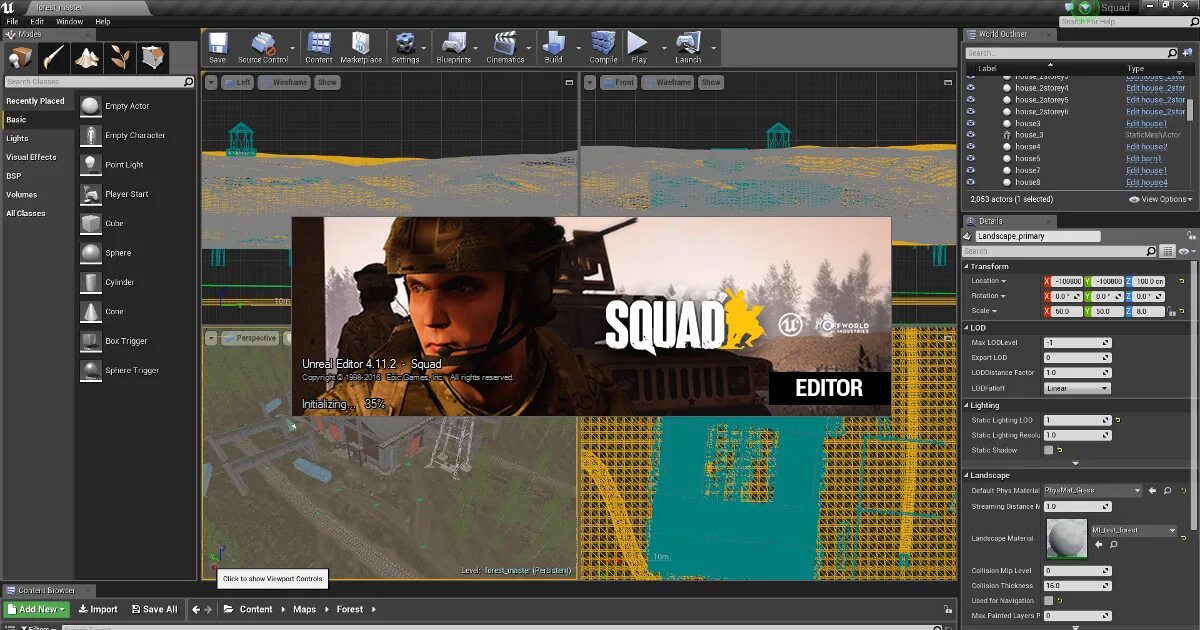
Task: Click the Compile toolbar icon
Action: click(x=603, y=47)
